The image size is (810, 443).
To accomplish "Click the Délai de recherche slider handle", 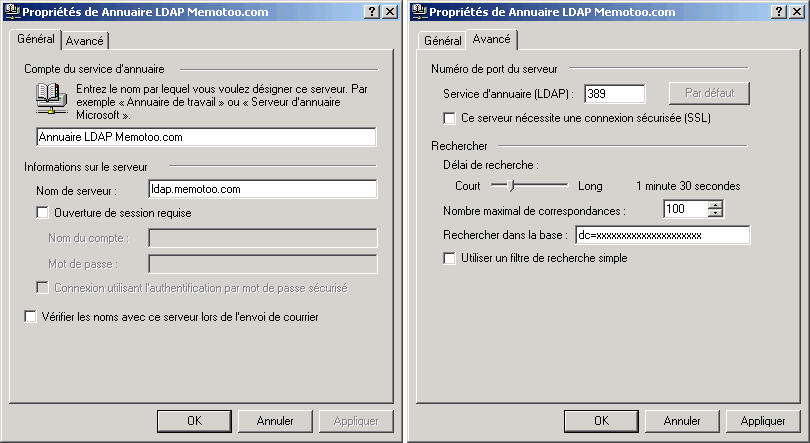I will (511, 185).
